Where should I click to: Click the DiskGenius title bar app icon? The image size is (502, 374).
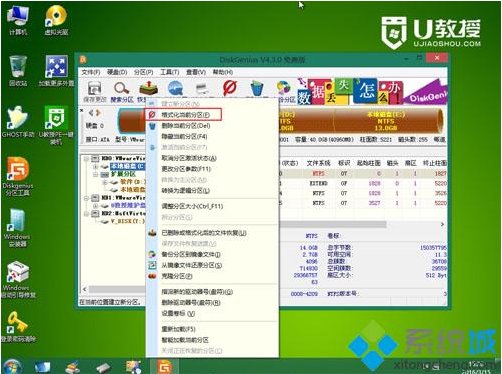[83, 60]
